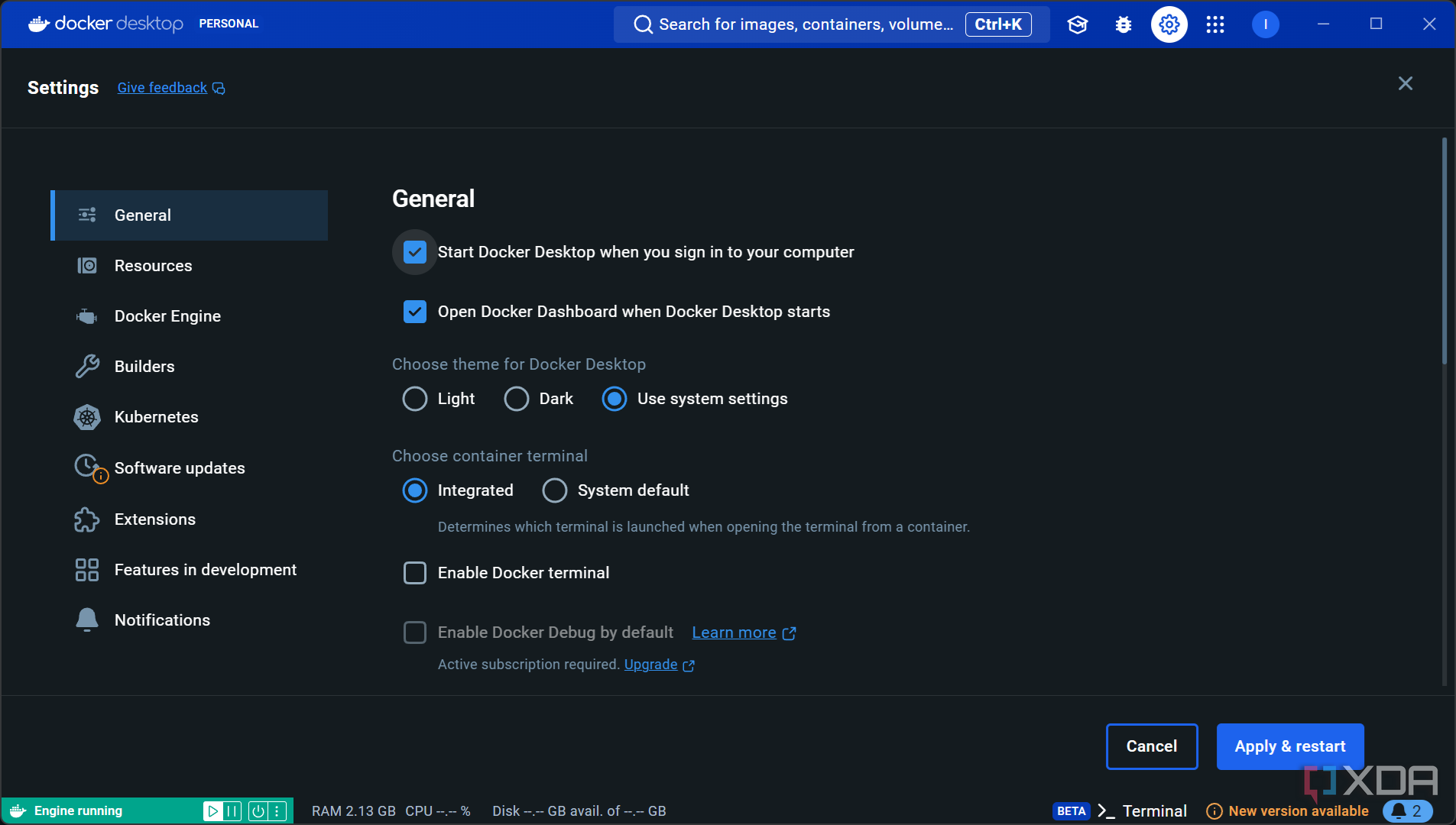Open the General settings section
The height and width of the screenshot is (825, 1456).
190,215
